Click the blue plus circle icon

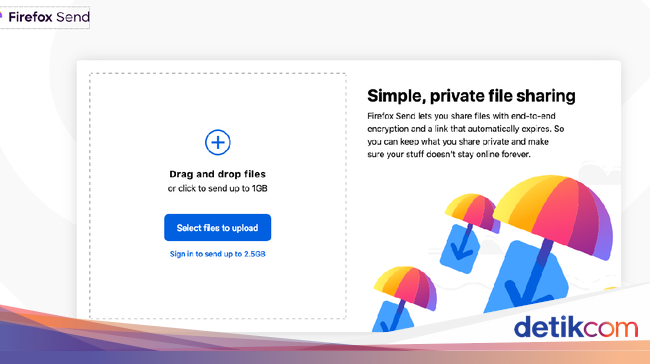click(218, 142)
